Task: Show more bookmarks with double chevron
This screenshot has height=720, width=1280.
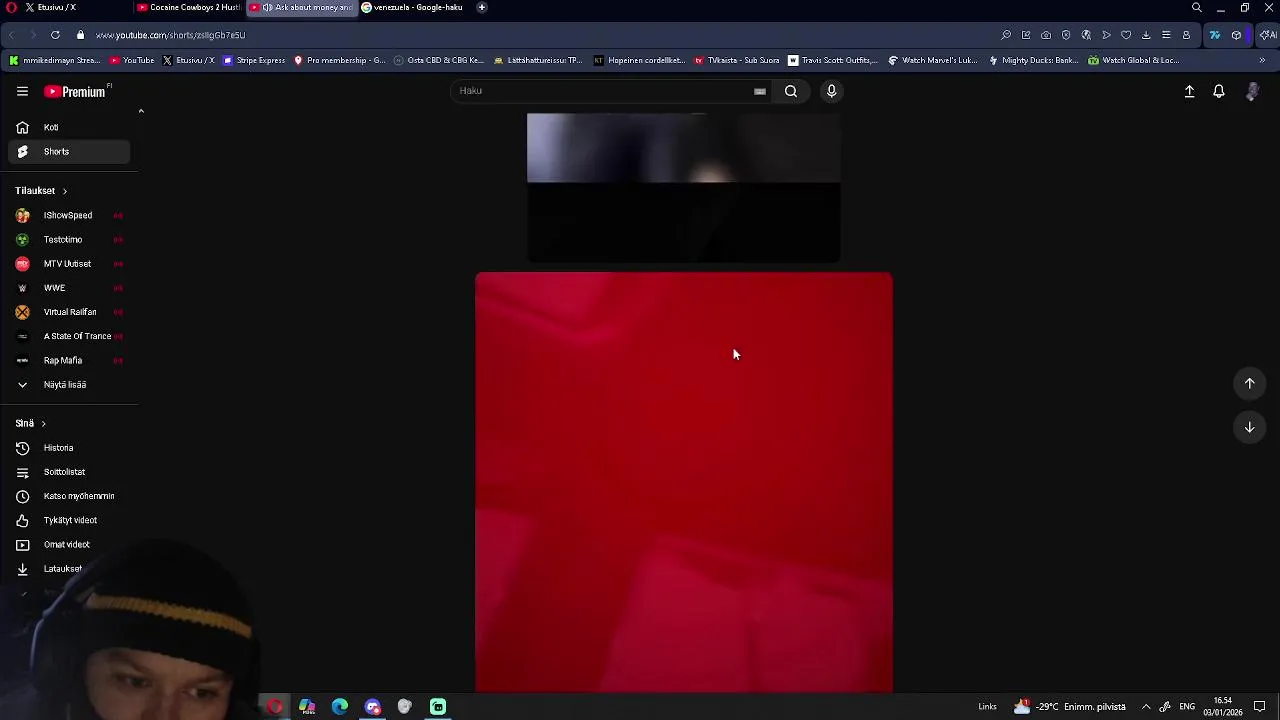Action: click(x=1262, y=60)
